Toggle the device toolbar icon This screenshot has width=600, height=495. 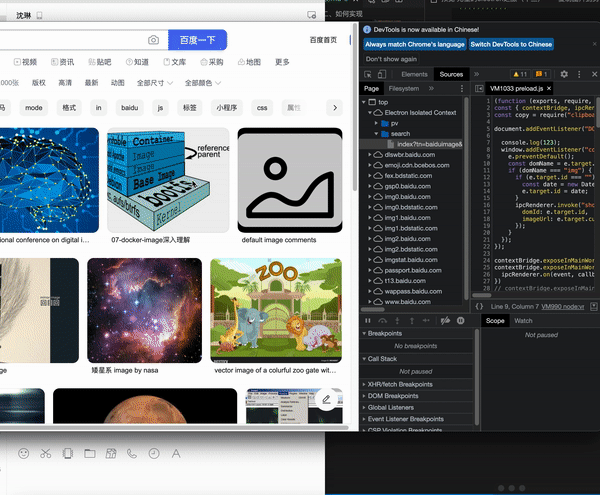tap(382, 74)
